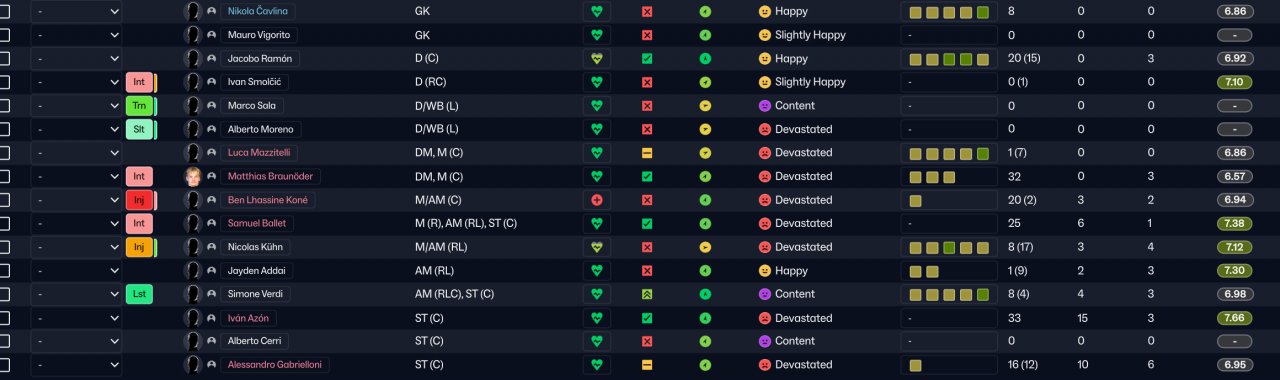This screenshot has width=1280, height=380.
Task: Open the selection dropdown for Jayden Addai
Action: (x=76, y=271)
